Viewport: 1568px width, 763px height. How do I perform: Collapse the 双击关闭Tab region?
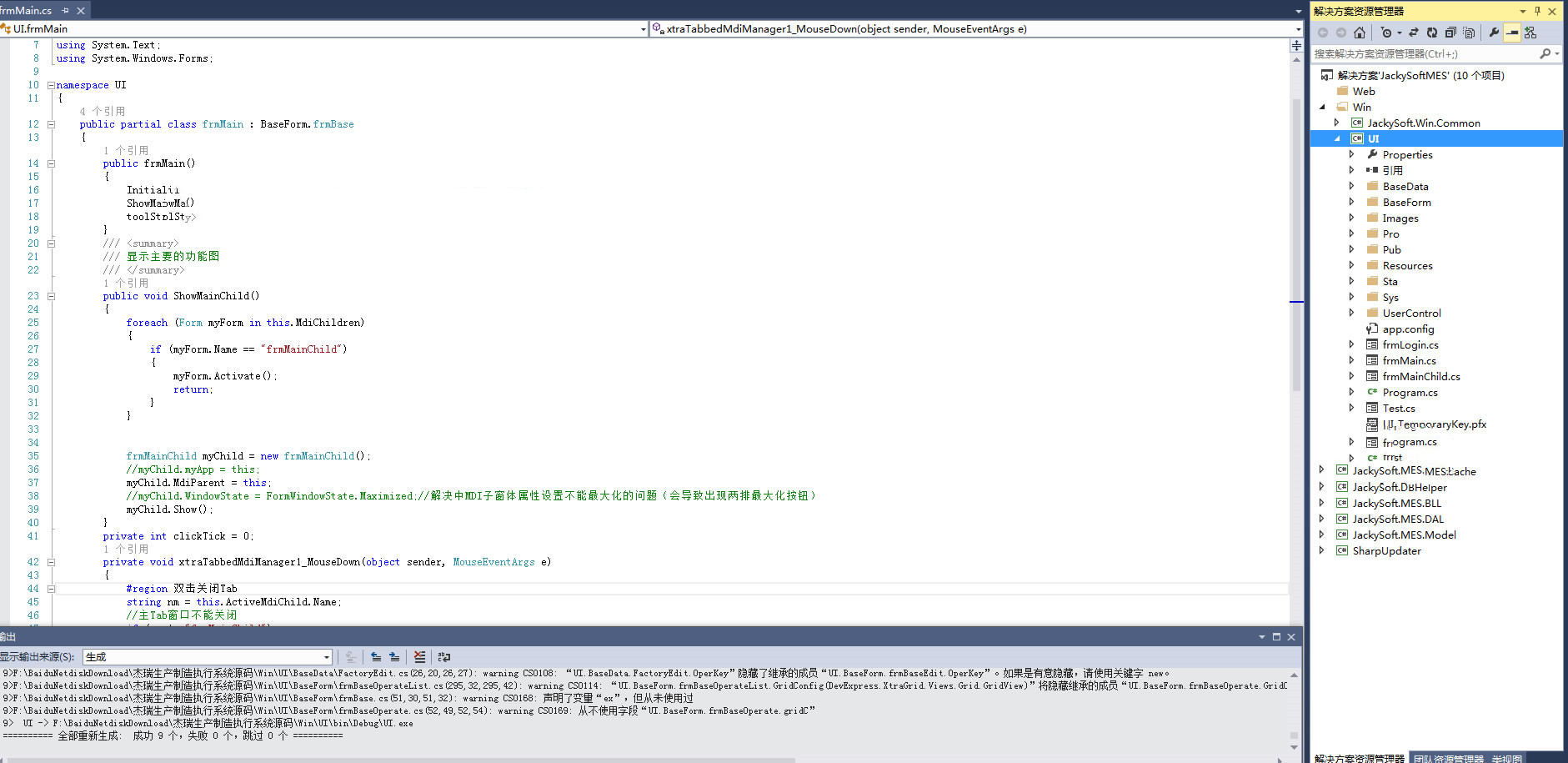pyautogui.click(x=51, y=589)
